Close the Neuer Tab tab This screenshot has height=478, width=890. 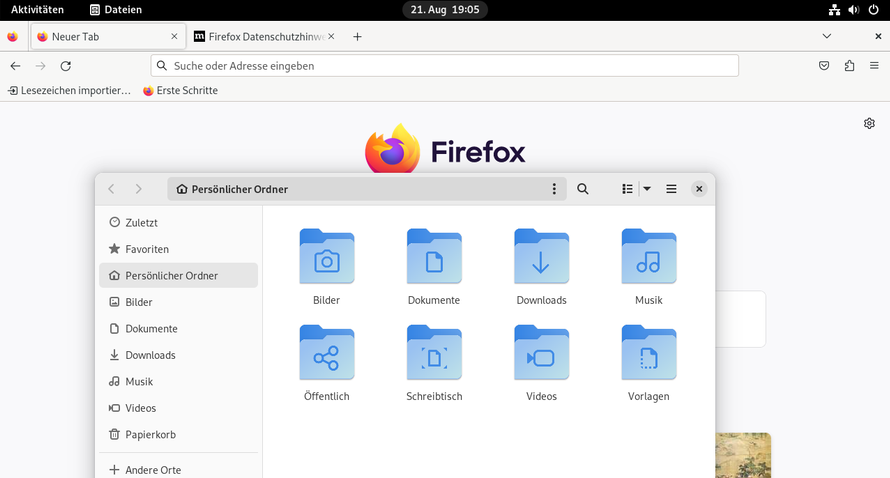point(174,36)
